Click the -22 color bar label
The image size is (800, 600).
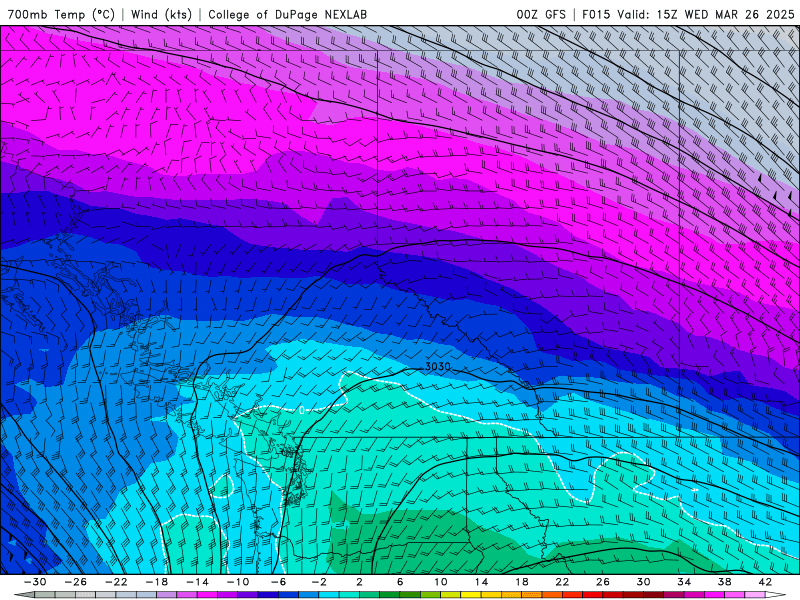tap(116, 582)
